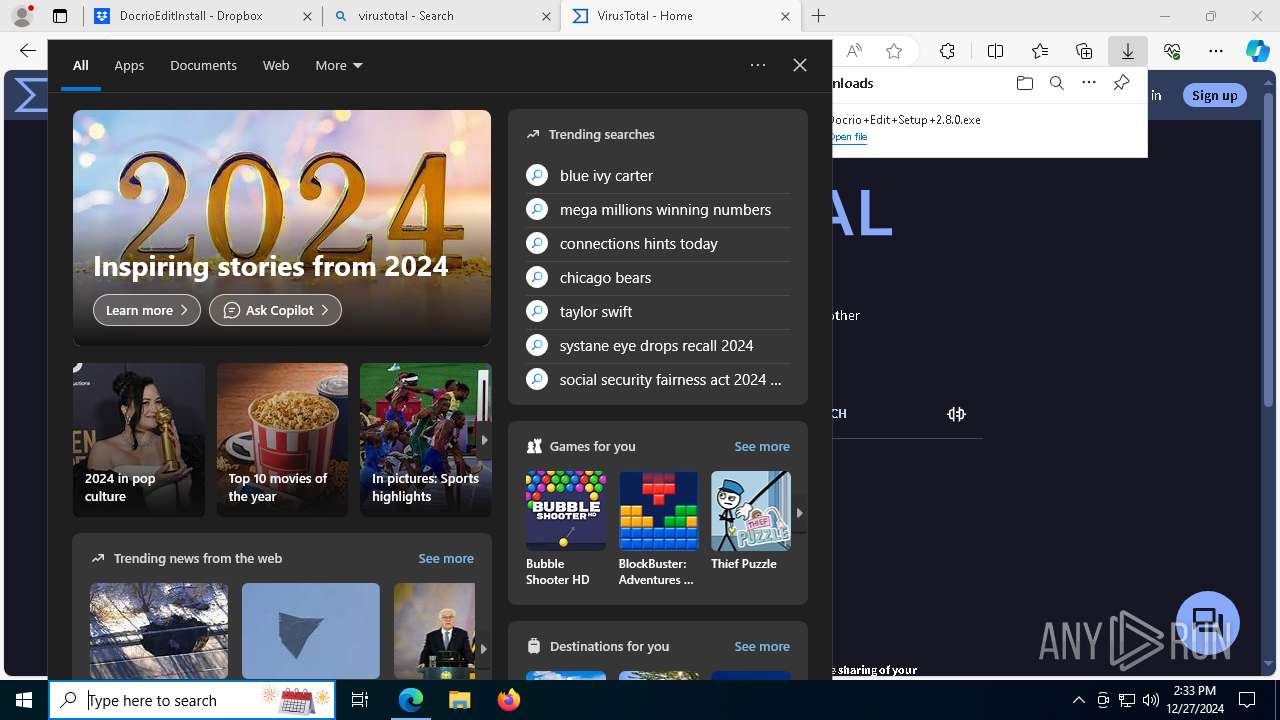Launch Microsoft Edge from taskbar

pos(411,700)
